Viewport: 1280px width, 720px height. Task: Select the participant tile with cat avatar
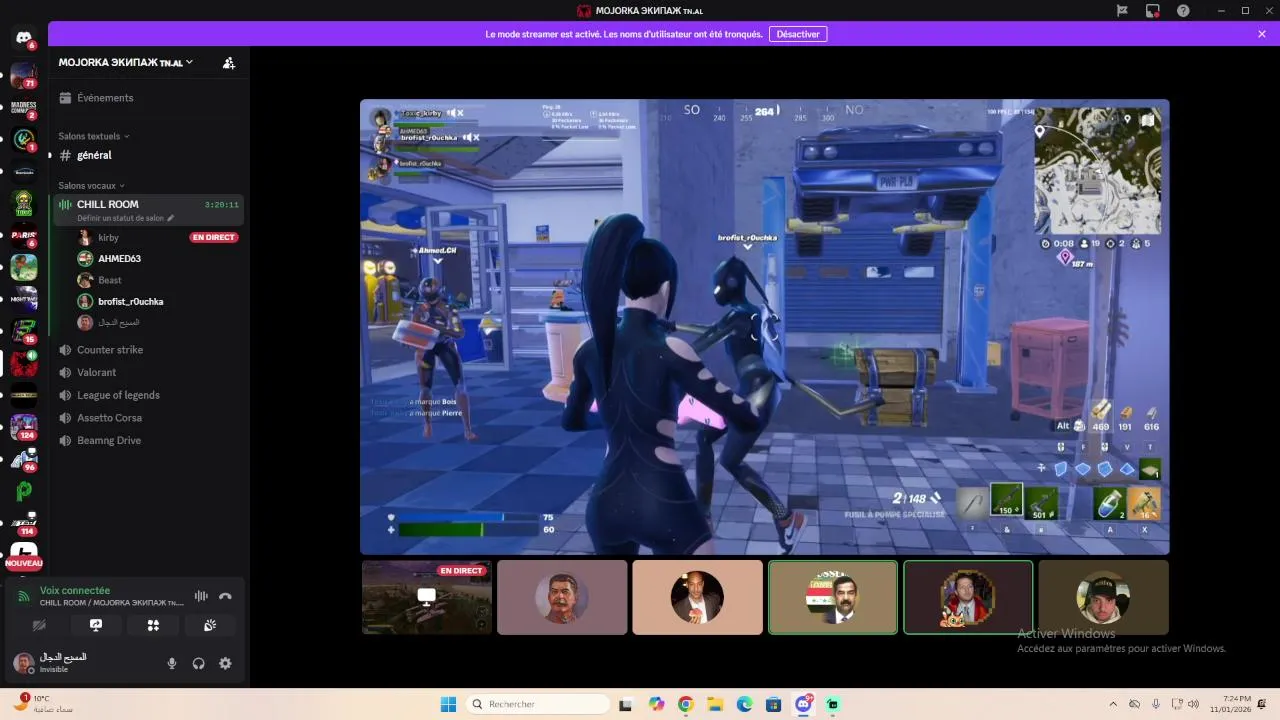[968, 597]
